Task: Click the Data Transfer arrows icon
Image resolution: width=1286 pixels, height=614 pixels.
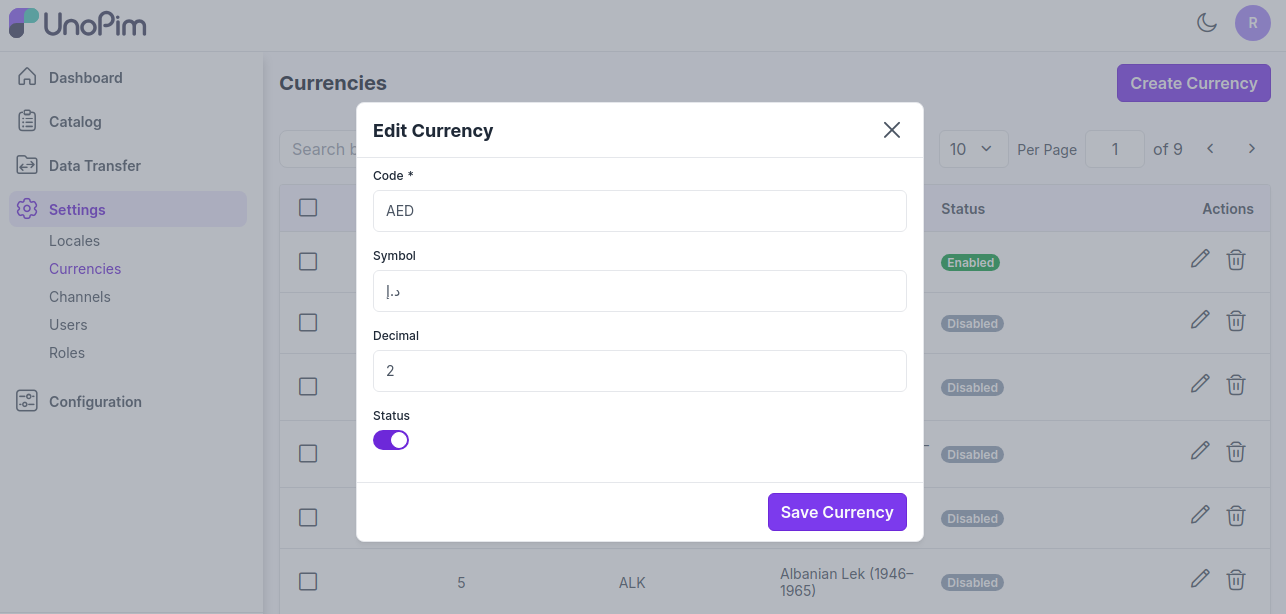Action: click(x=28, y=165)
